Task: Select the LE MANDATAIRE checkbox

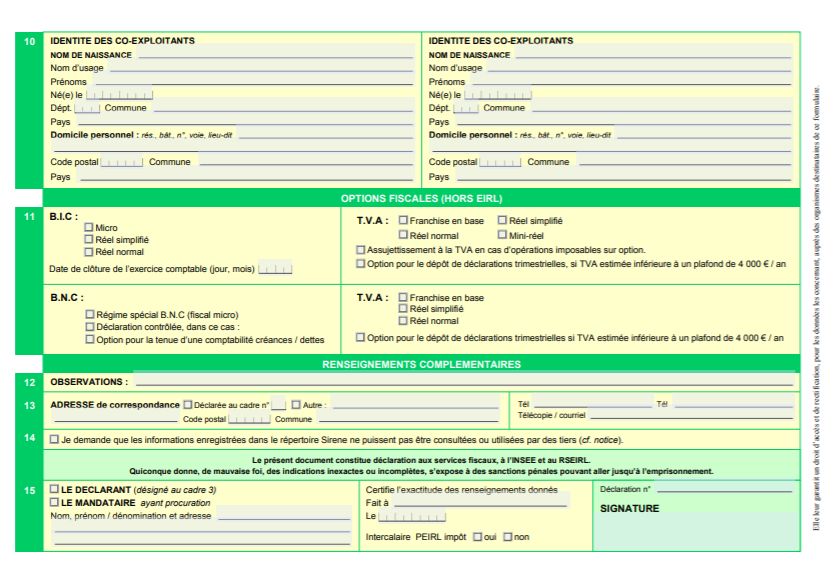Action: click(55, 502)
